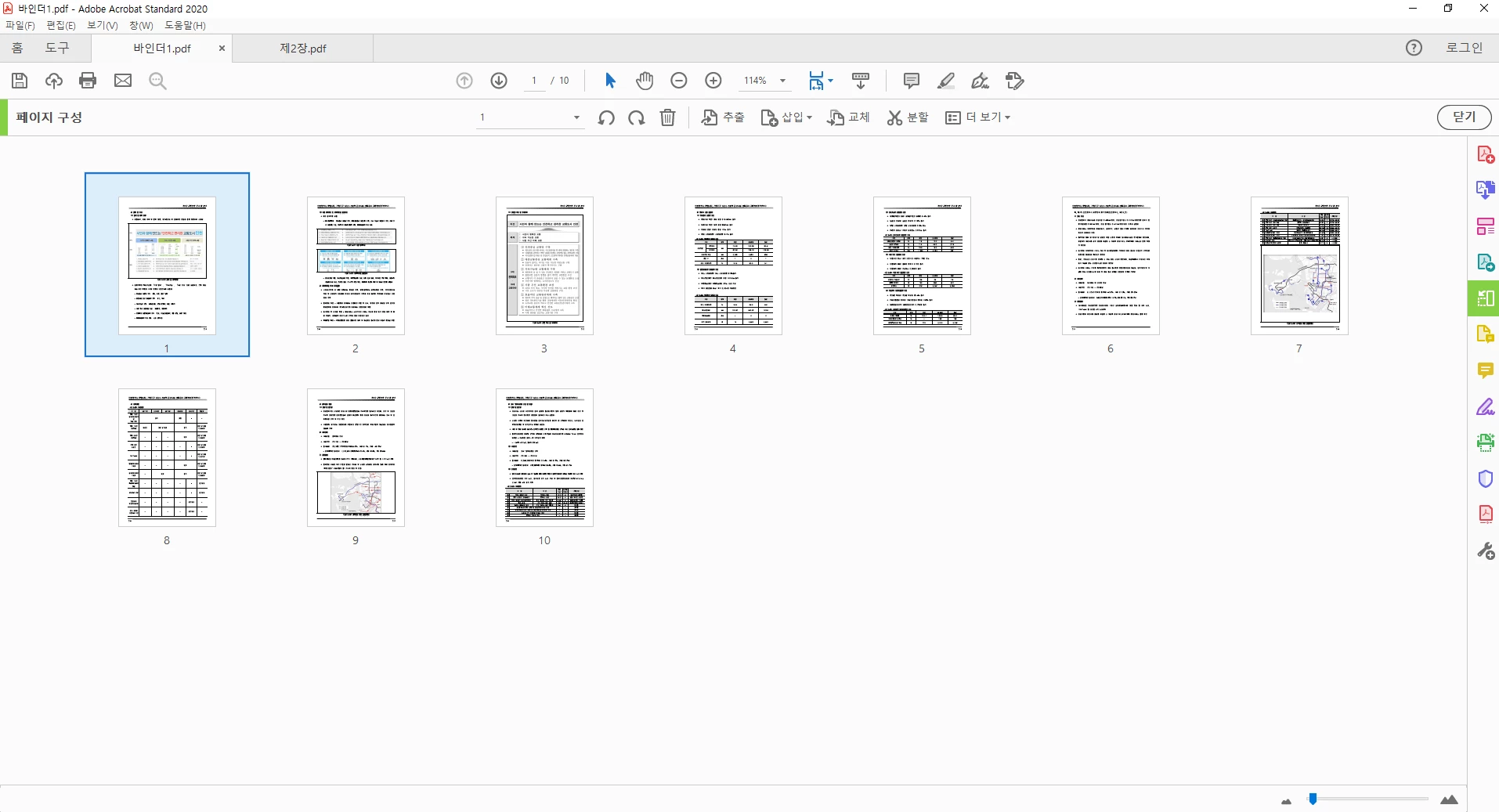Open the page range selection dropdown
This screenshot has height=812, width=1499.
point(530,117)
